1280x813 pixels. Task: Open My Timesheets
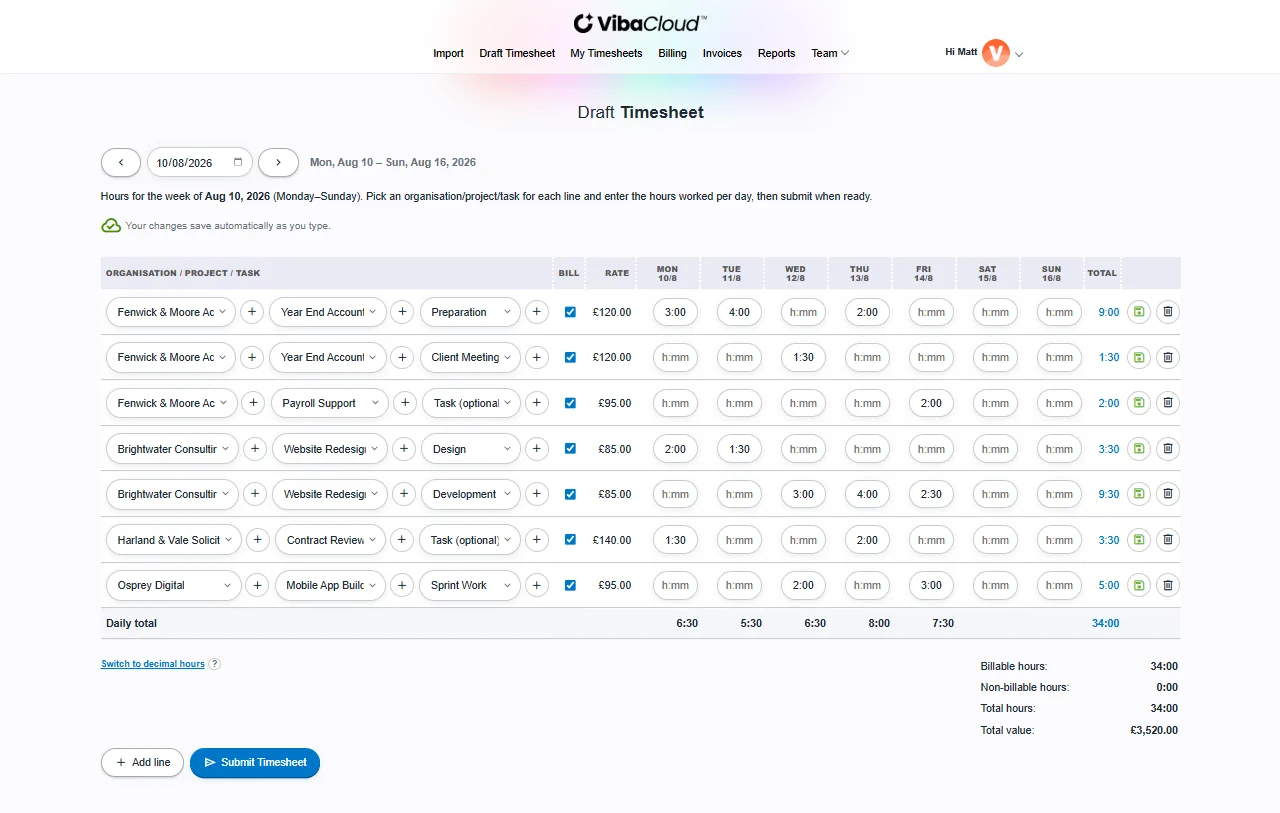pyautogui.click(x=606, y=53)
